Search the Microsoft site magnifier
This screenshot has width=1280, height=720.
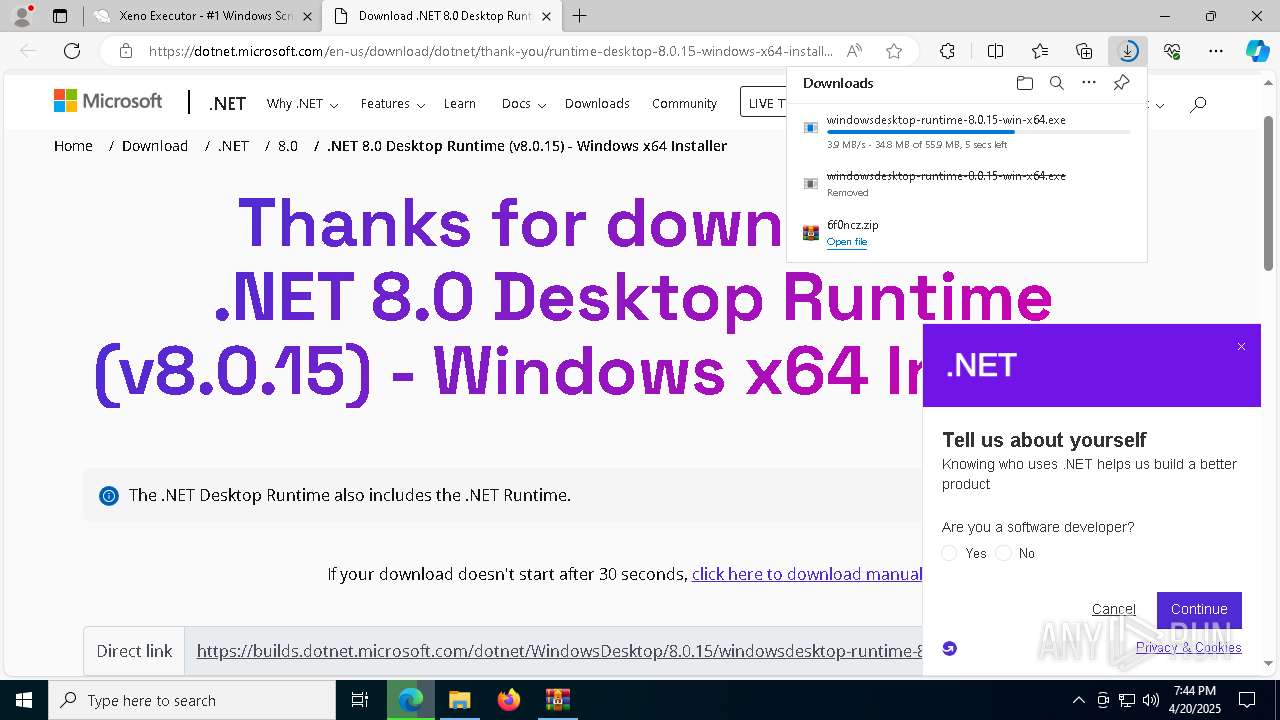point(1198,104)
